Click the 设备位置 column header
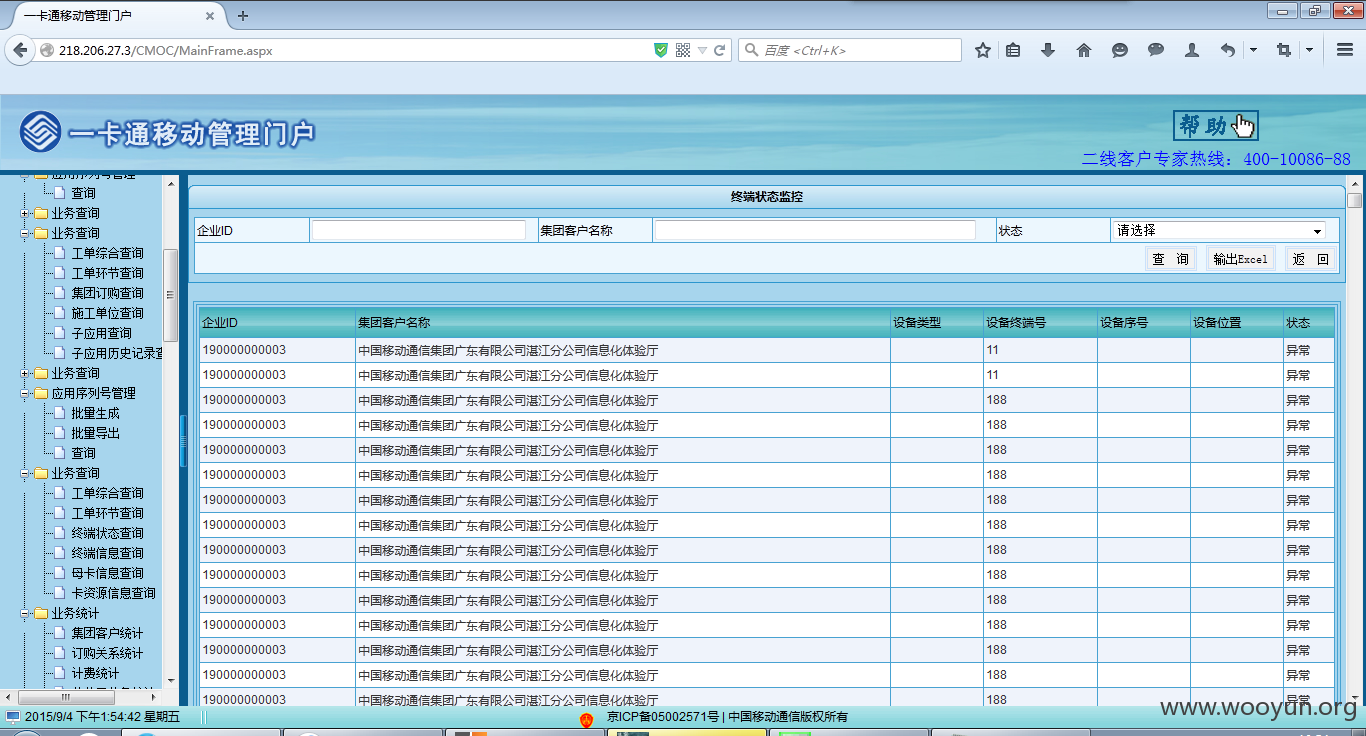The height and width of the screenshot is (736, 1366). pyautogui.click(x=1217, y=323)
